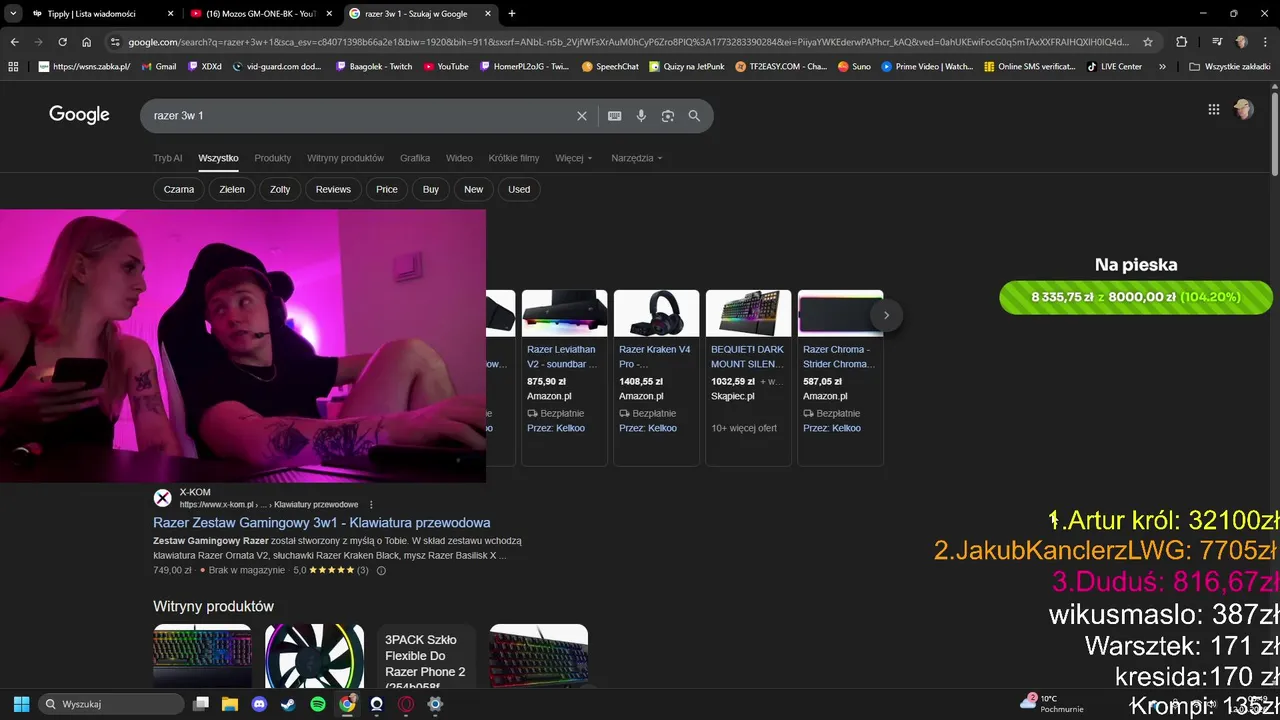Switch to Tipply Lista wiadomości tab
1280x720 pixels.
[x=101, y=14]
